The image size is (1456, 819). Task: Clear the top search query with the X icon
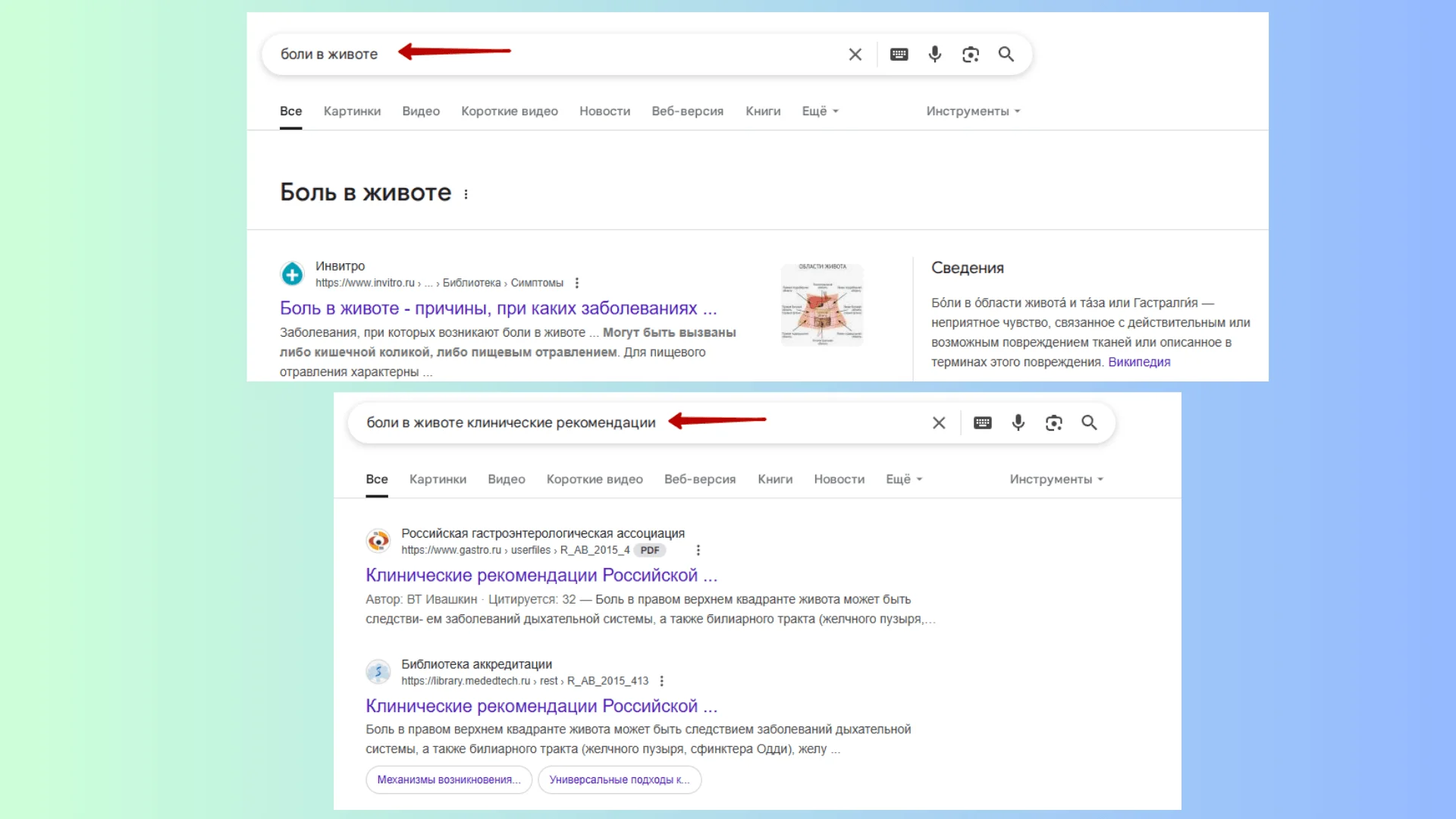click(855, 55)
